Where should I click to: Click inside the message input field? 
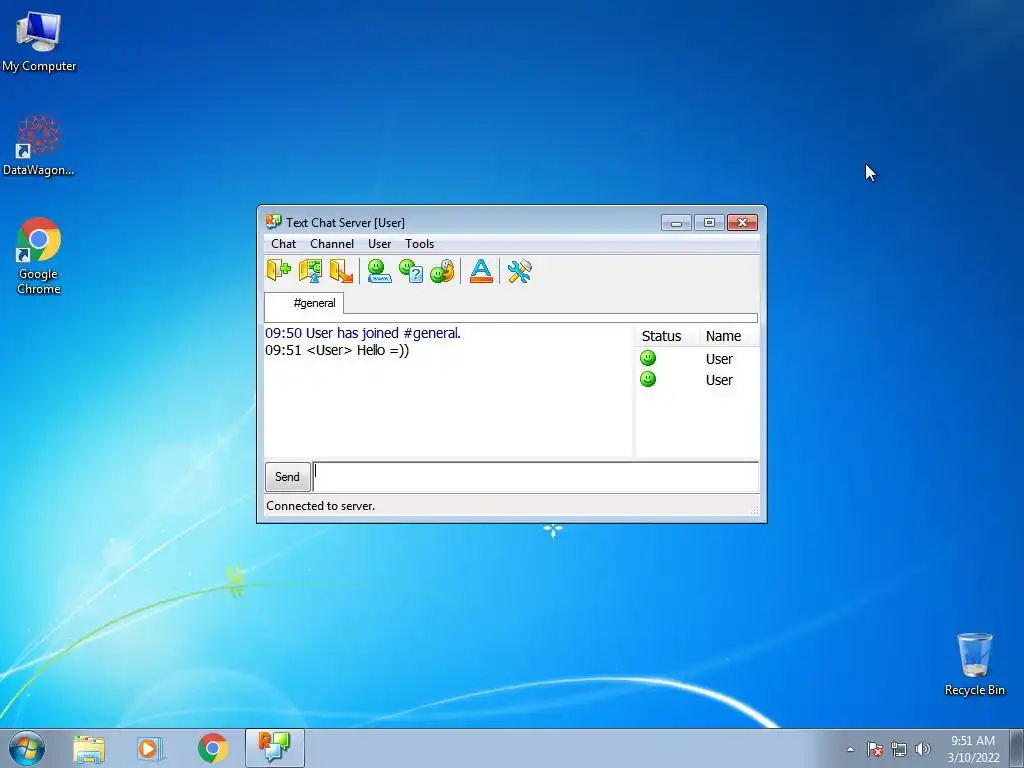point(536,477)
